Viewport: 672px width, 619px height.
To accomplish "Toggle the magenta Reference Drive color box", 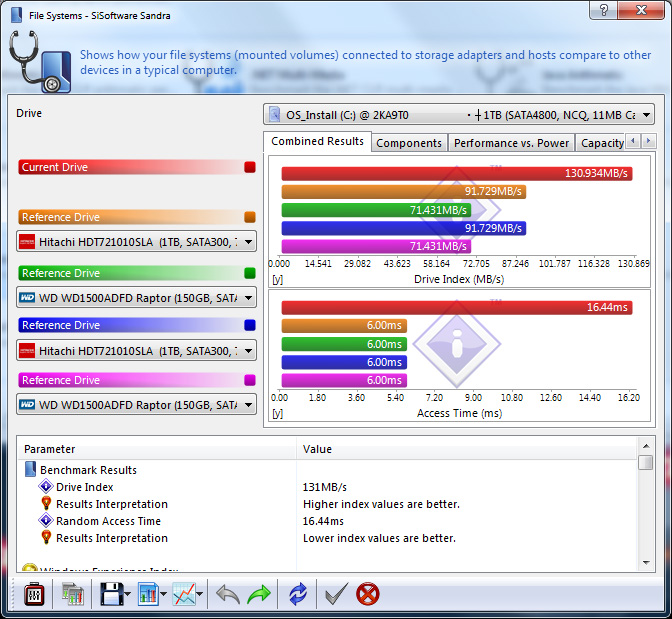I will coord(250,380).
